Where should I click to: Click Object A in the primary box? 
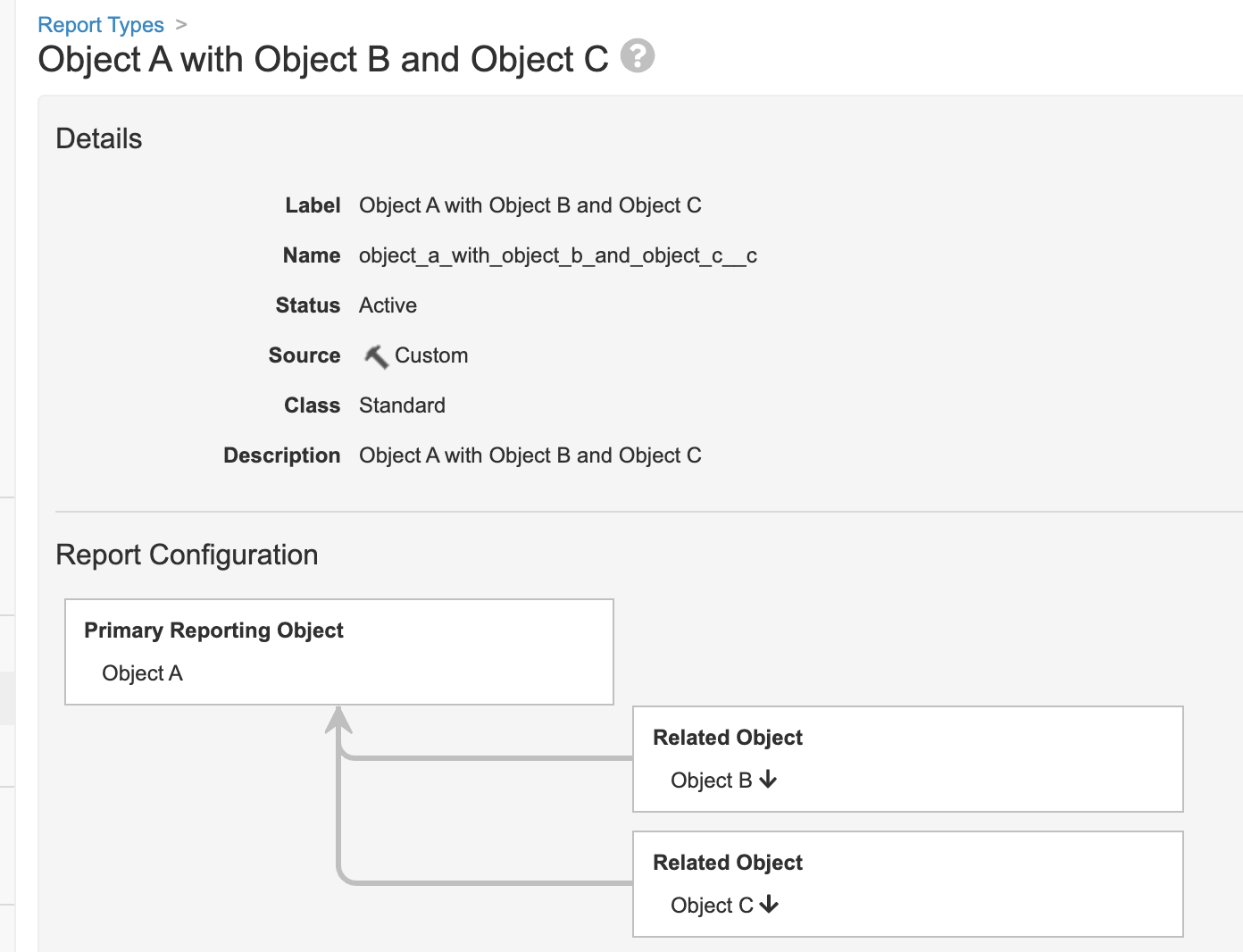click(x=142, y=673)
